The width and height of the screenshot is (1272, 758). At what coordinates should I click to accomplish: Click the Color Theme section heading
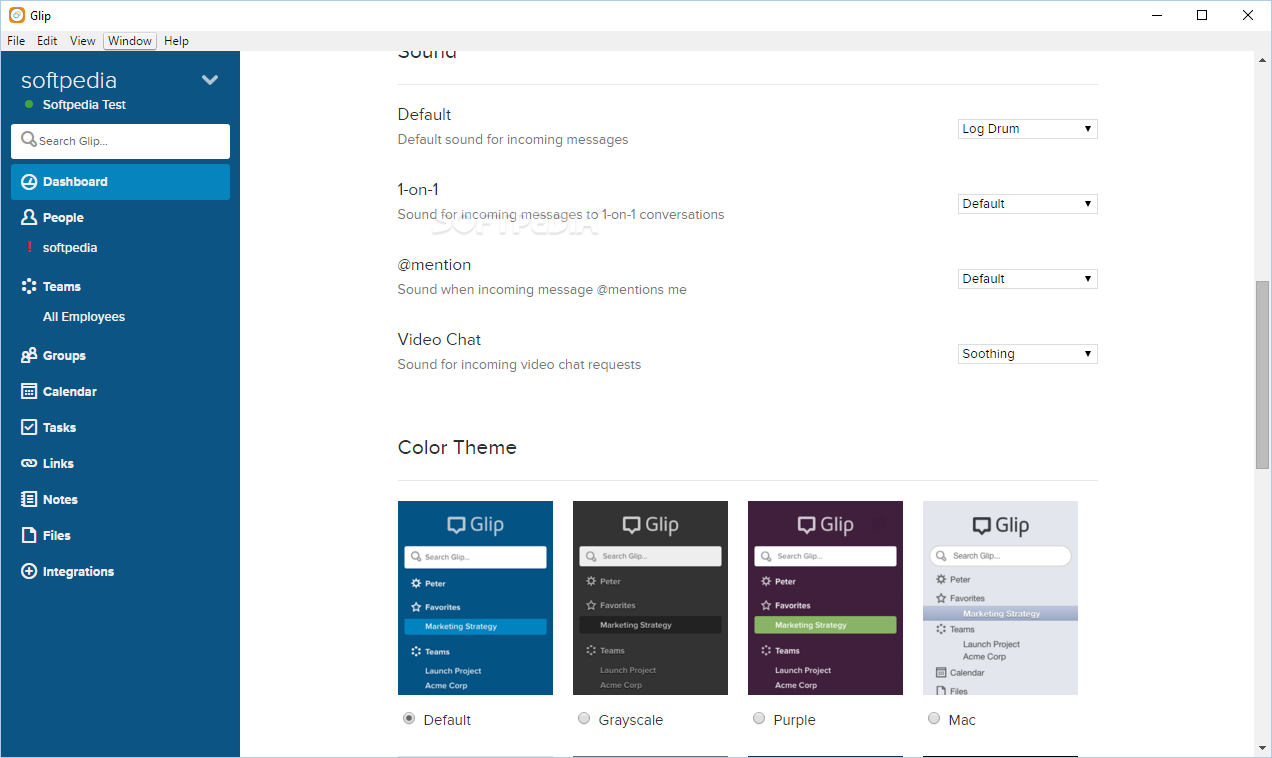click(457, 447)
